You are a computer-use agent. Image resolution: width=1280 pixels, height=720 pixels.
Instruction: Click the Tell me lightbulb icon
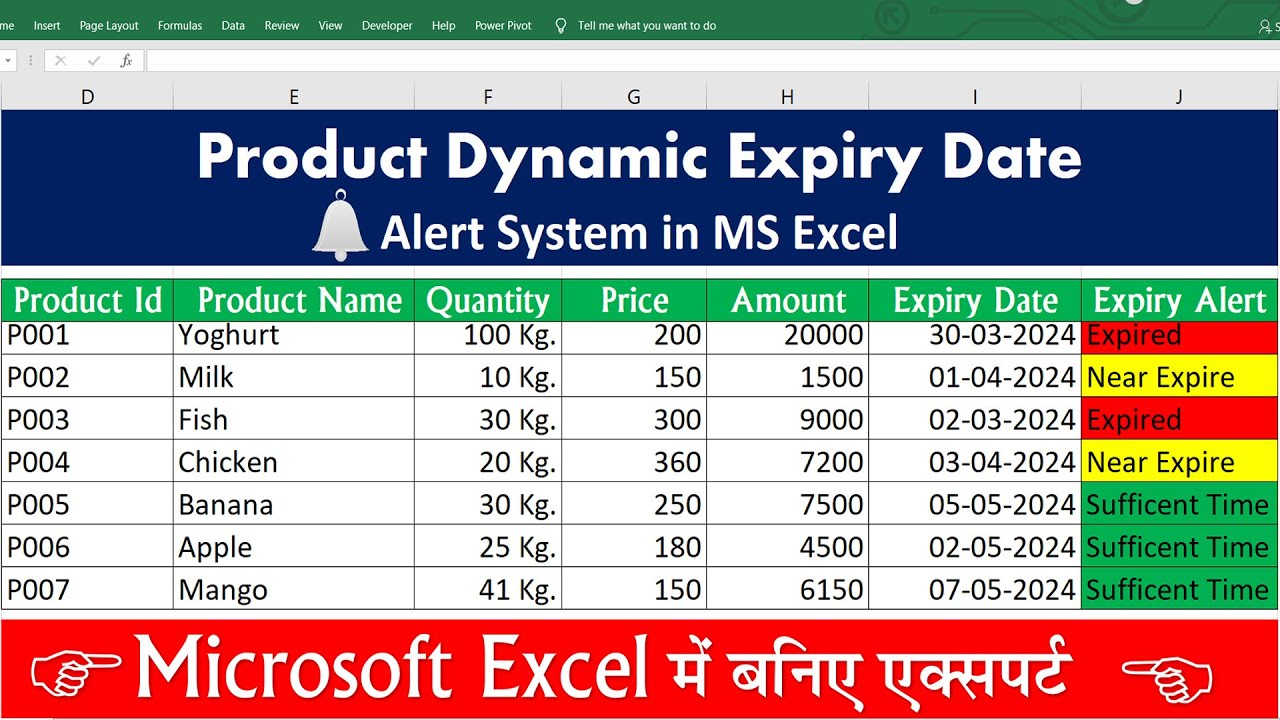click(561, 26)
